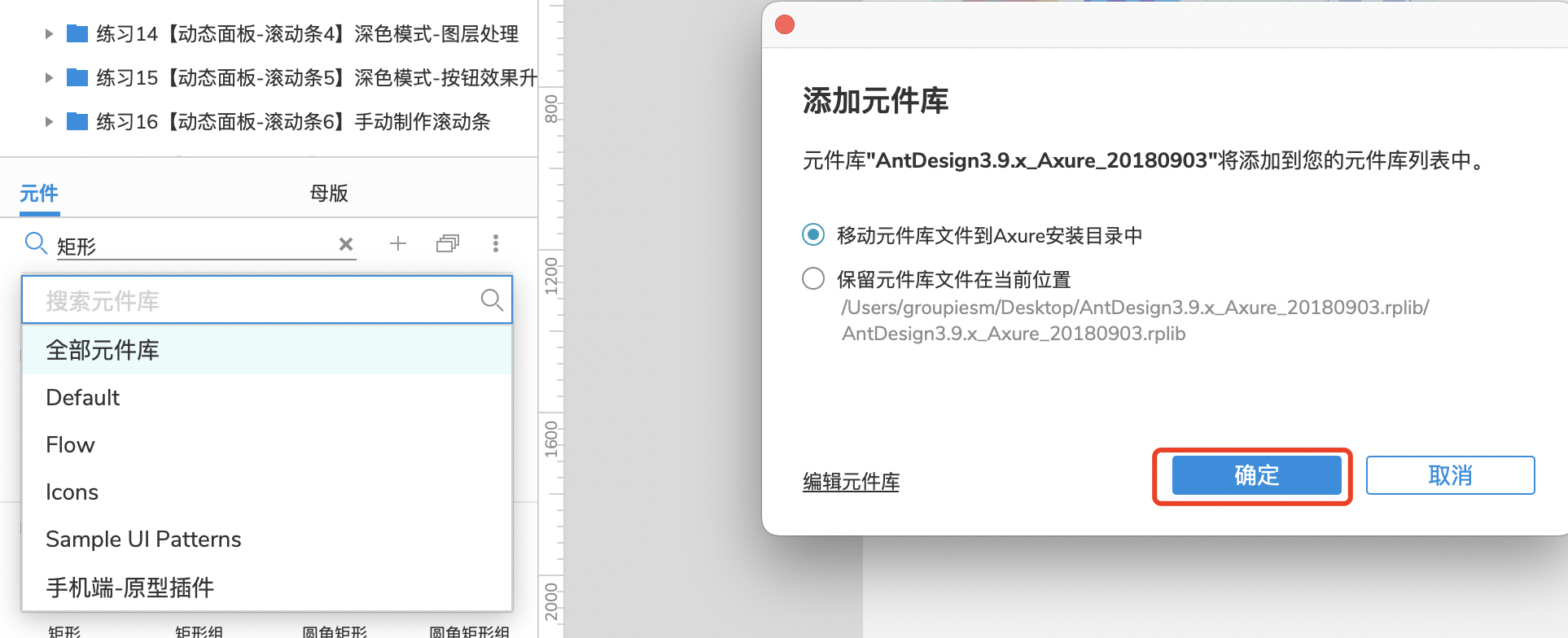Choose the Default library
This screenshot has width=1568, height=638.
(267, 397)
